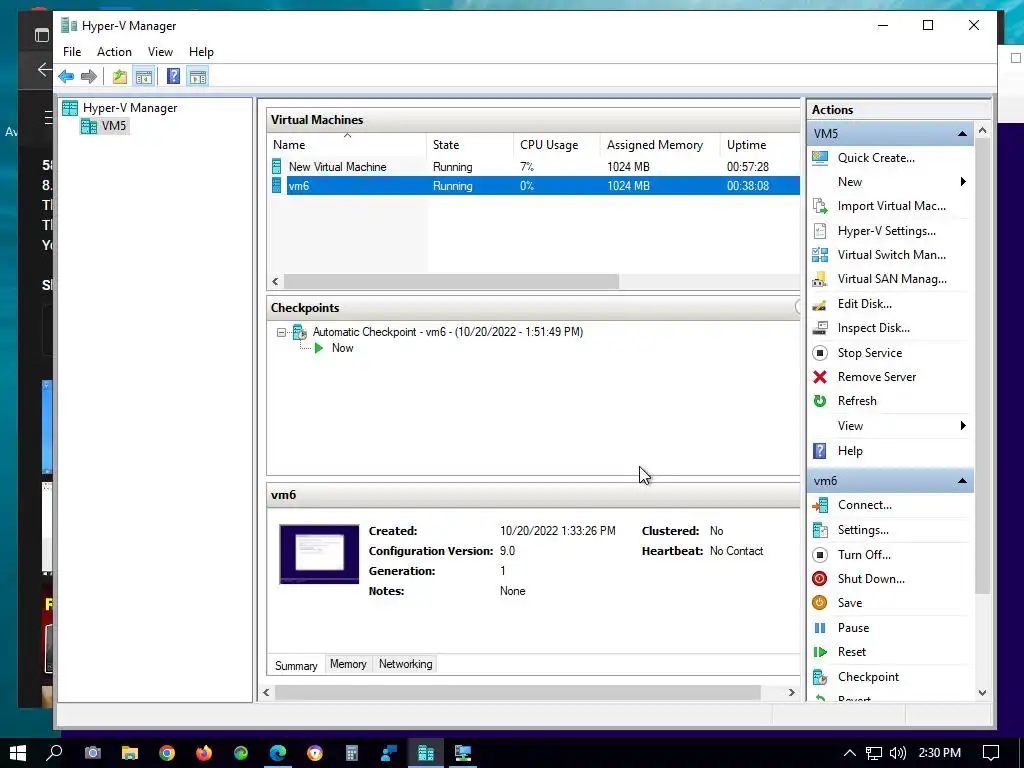Screen dimensions: 1024x768
Task: Click the Turn Off icon for vm6
Action: point(820,555)
